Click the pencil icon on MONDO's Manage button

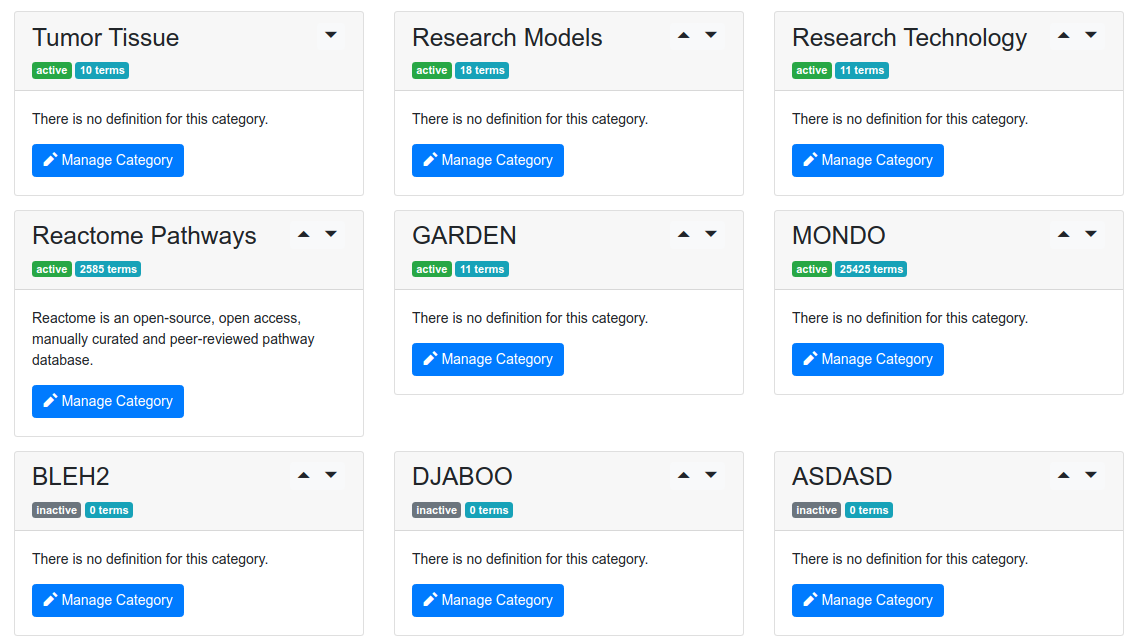pos(808,359)
